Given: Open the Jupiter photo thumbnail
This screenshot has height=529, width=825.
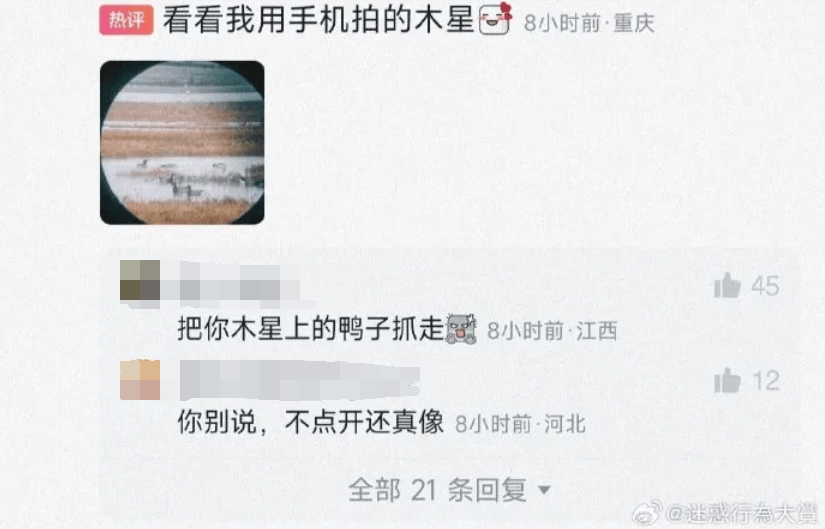Looking at the screenshot, I should (x=182, y=143).
